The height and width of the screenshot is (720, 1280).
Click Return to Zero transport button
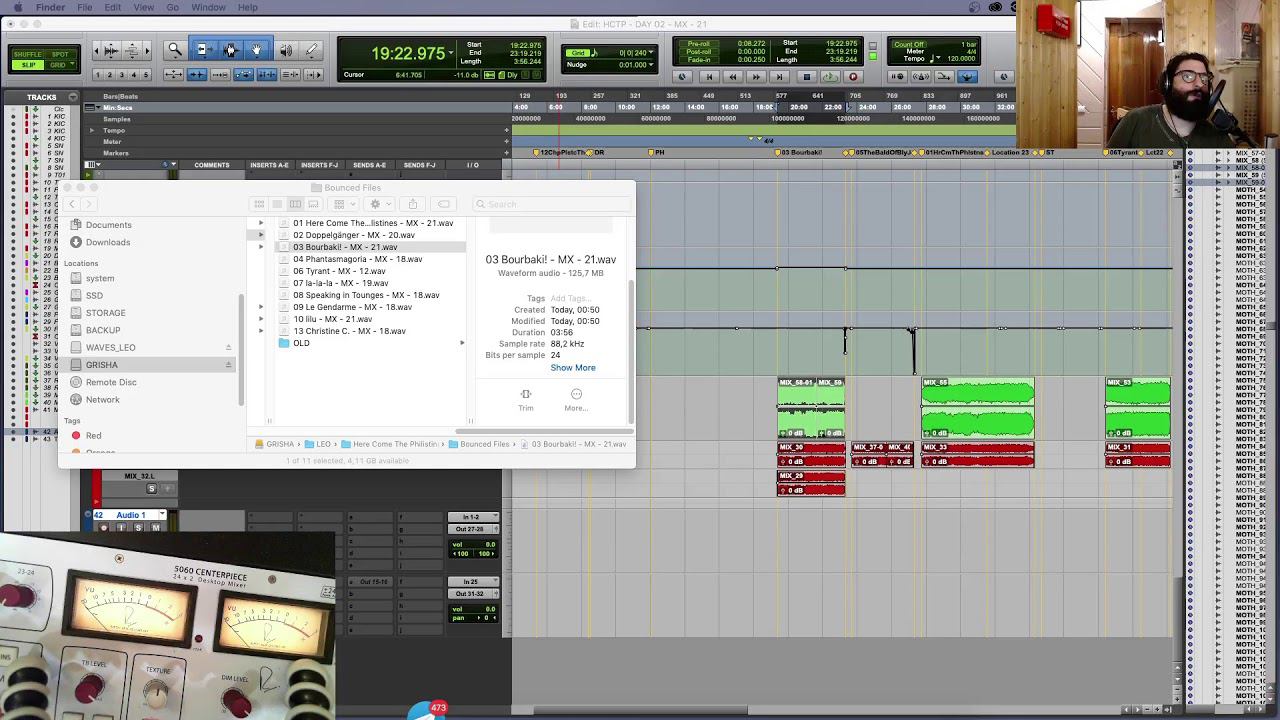708,76
